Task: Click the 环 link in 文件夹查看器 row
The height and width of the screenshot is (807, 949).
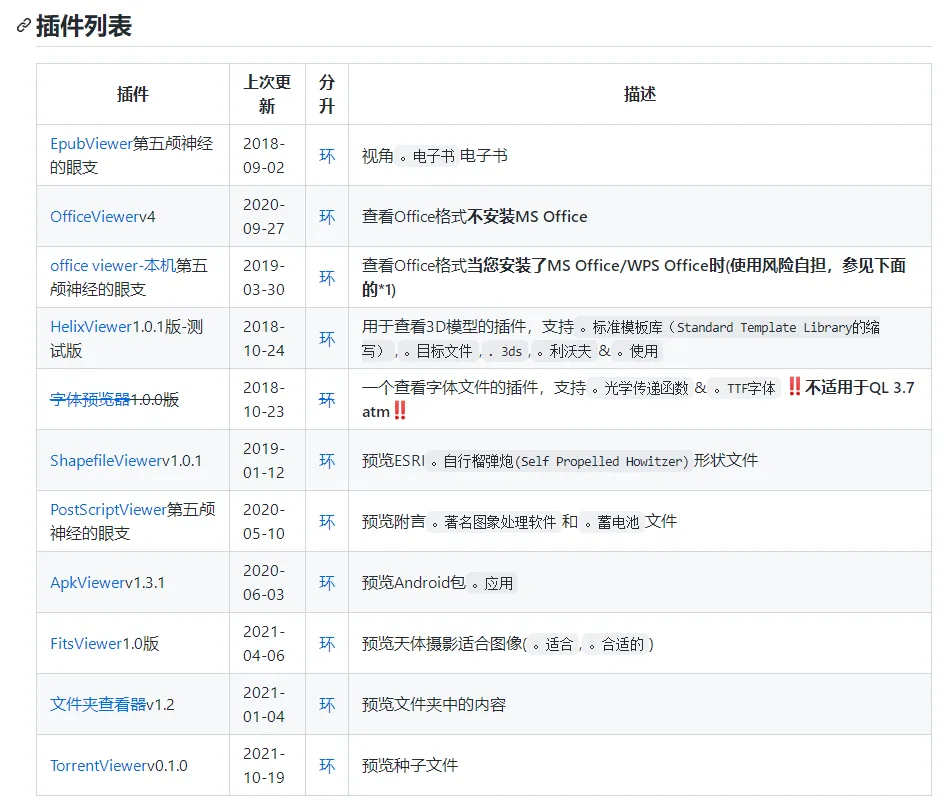Action: point(327,705)
